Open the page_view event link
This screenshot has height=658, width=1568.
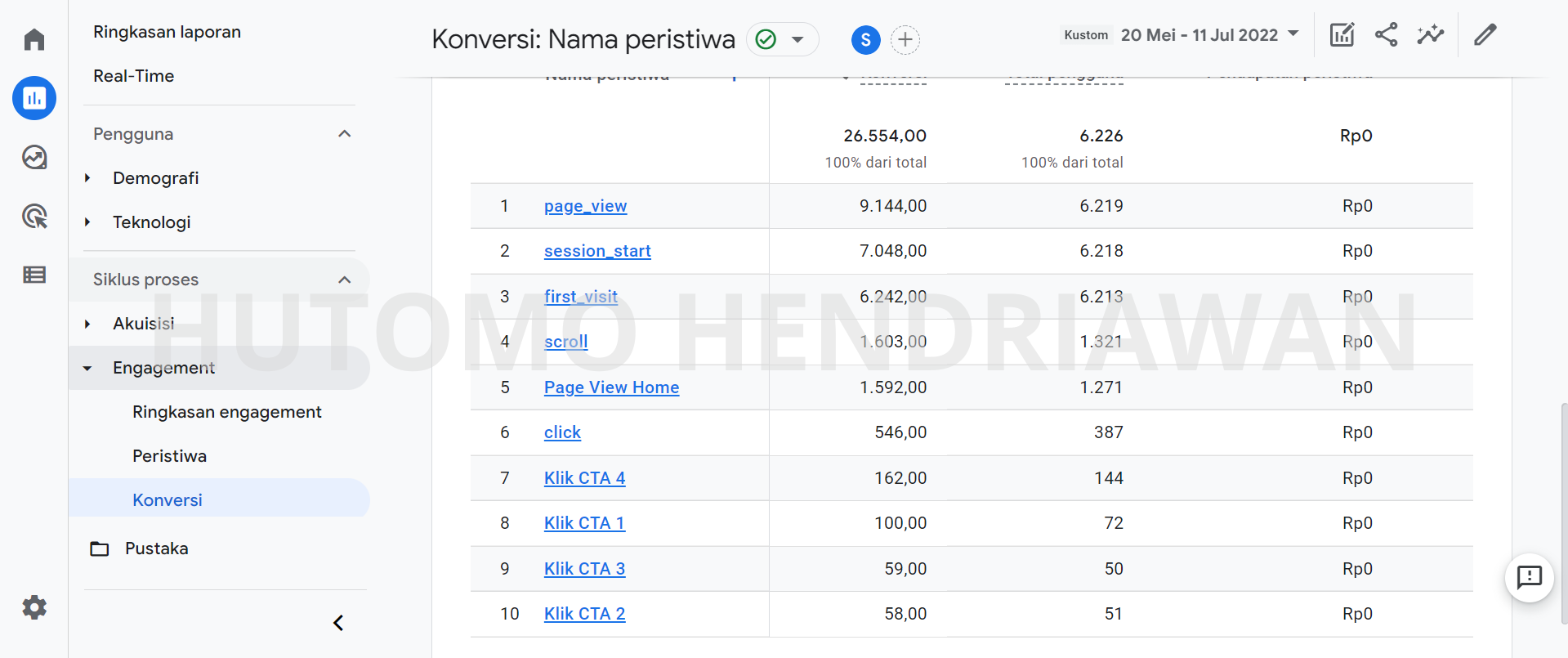[586, 206]
